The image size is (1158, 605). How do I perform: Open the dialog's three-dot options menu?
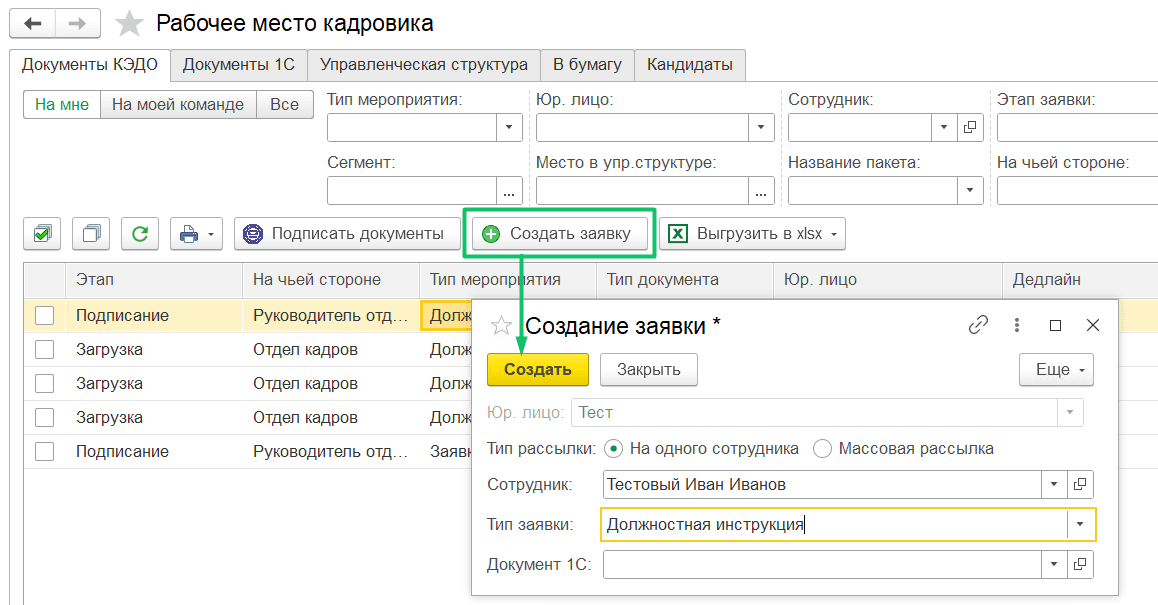[x=1017, y=325]
